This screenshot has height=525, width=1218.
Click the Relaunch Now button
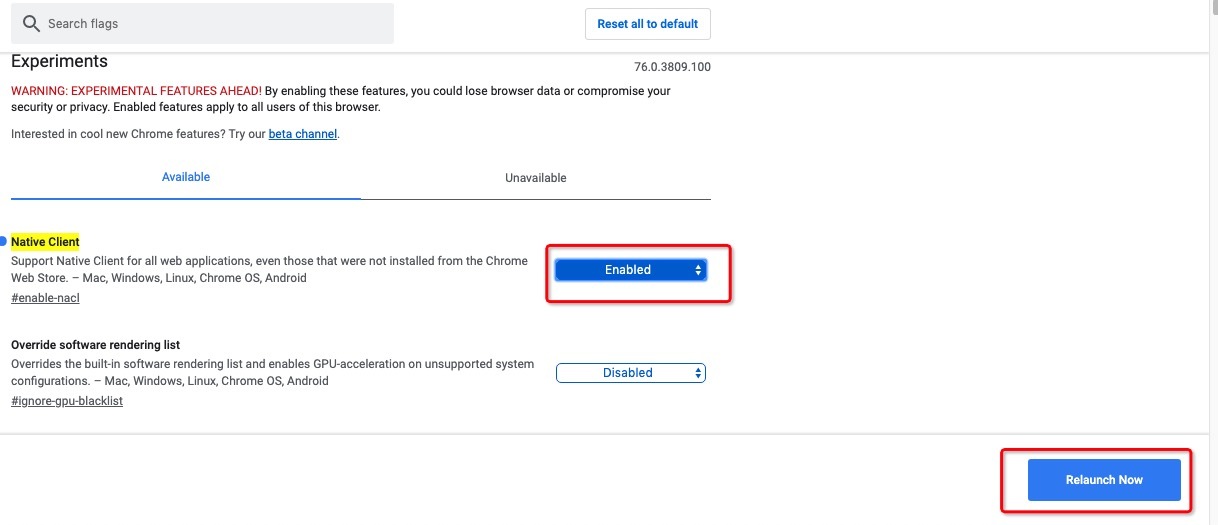pos(1104,480)
